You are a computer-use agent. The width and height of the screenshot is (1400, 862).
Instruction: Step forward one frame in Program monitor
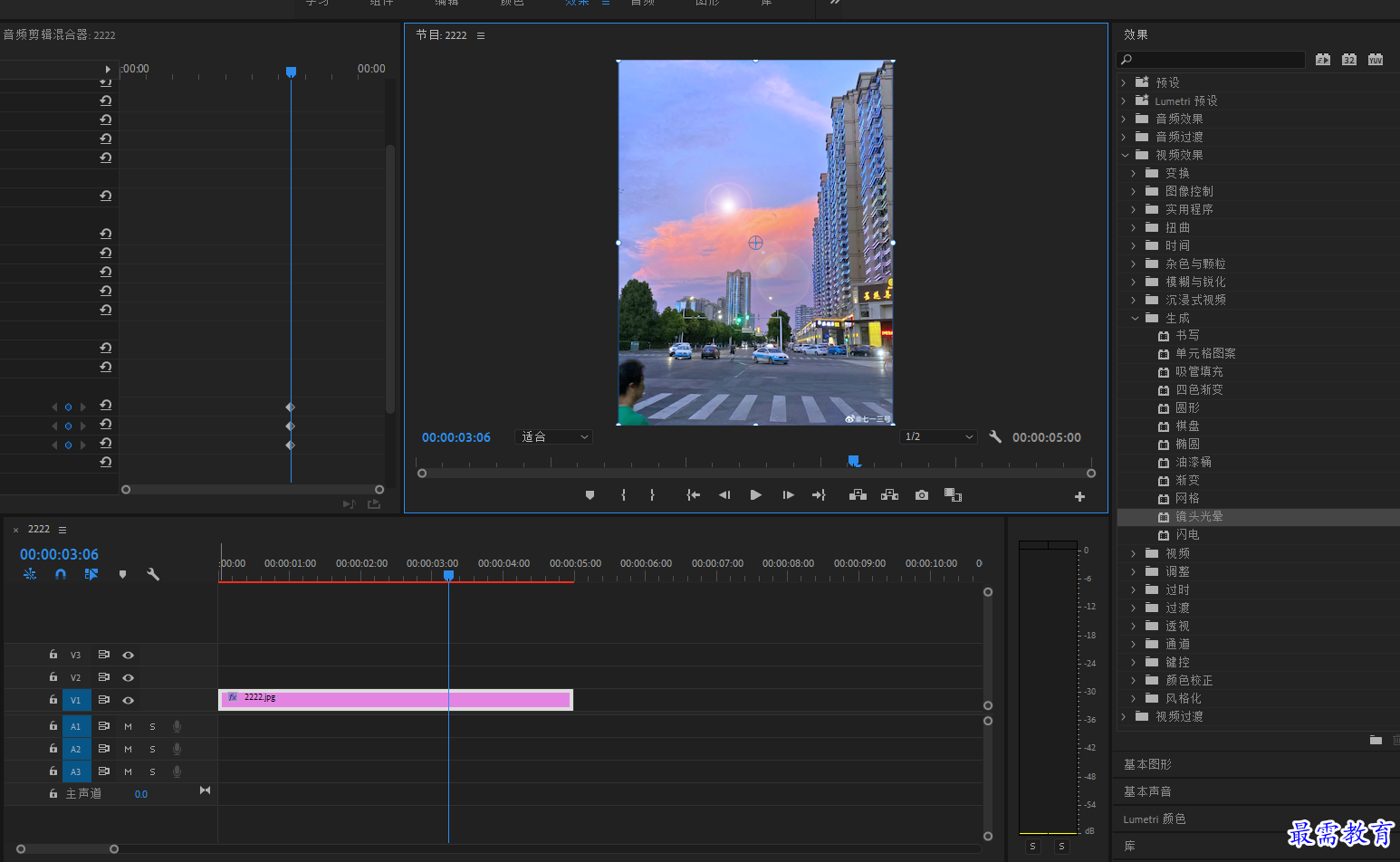[788, 495]
